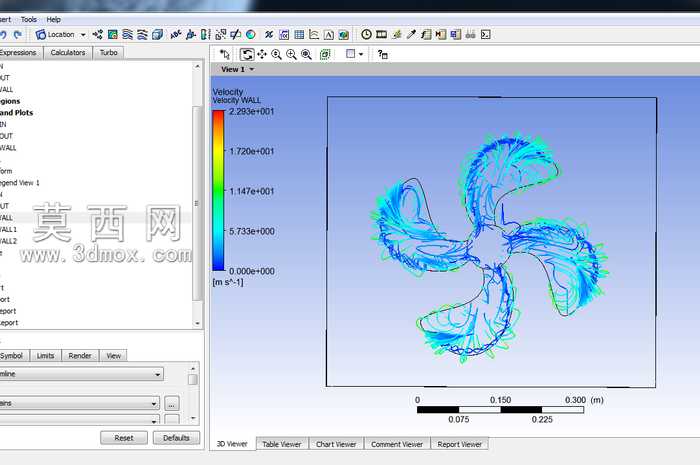
Task: Insert a new Table
Action: tap(299, 34)
